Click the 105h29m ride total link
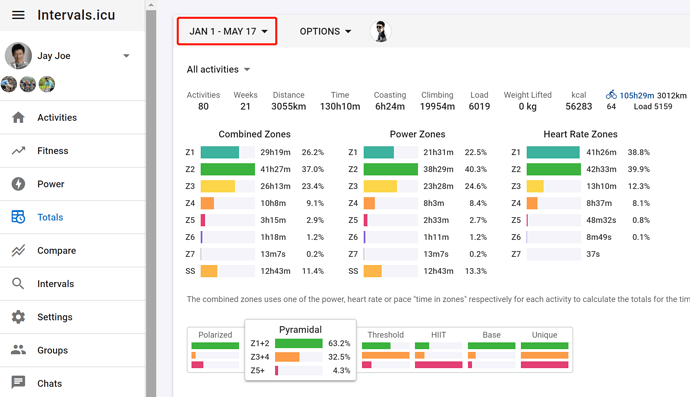 pyautogui.click(x=637, y=95)
